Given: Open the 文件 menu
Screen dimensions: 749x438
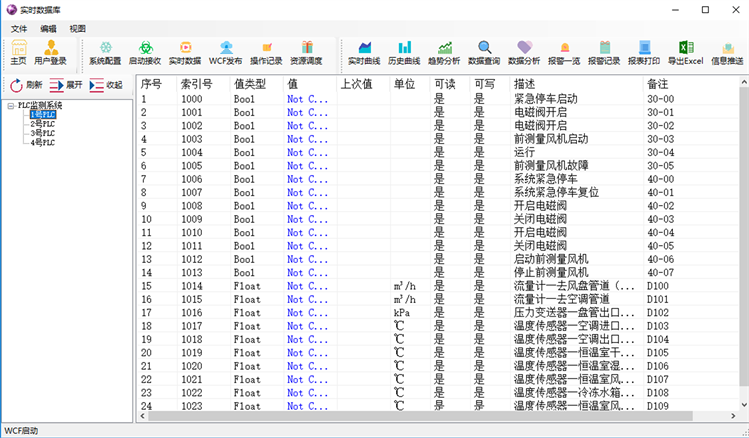Looking at the screenshot, I should click(19, 29).
